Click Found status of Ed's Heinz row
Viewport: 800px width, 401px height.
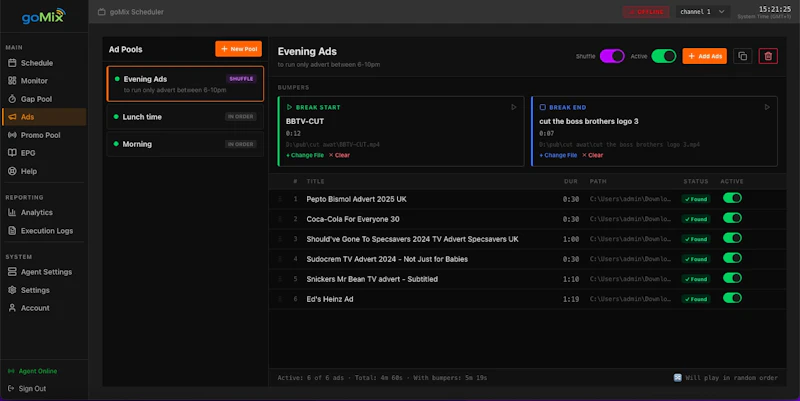[x=696, y=299]
